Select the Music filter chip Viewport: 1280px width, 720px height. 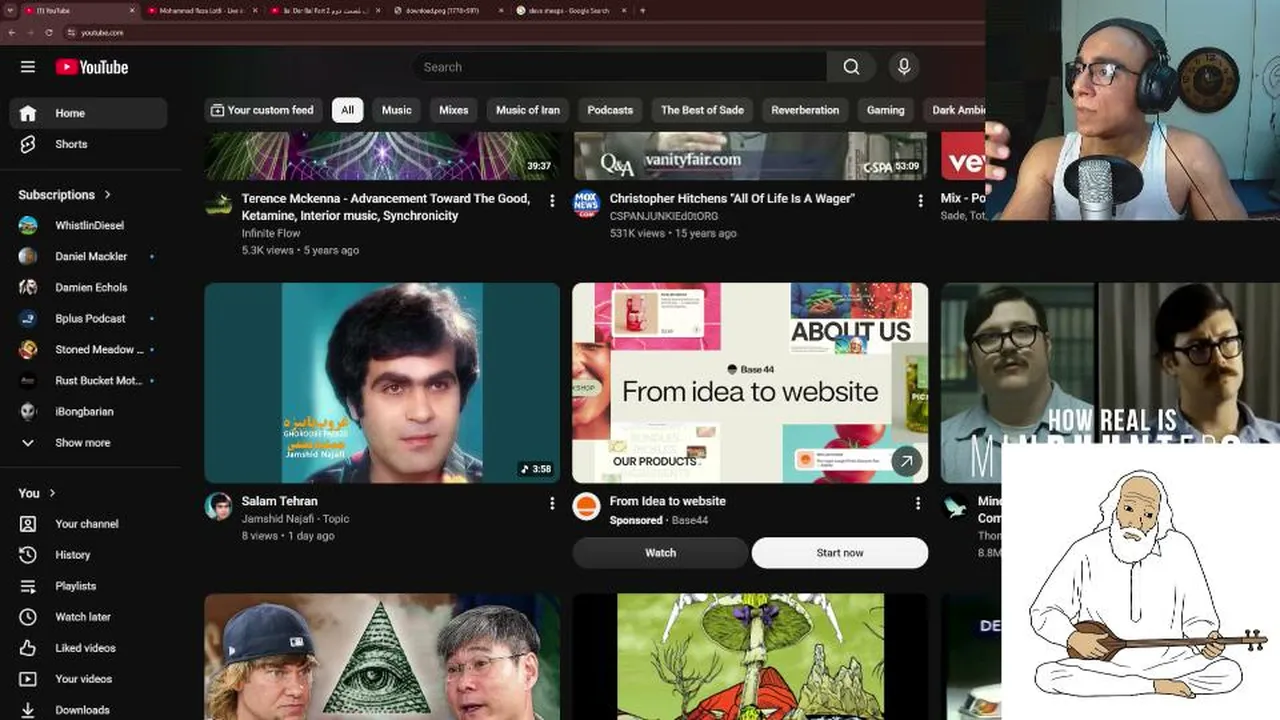[396, 110]
